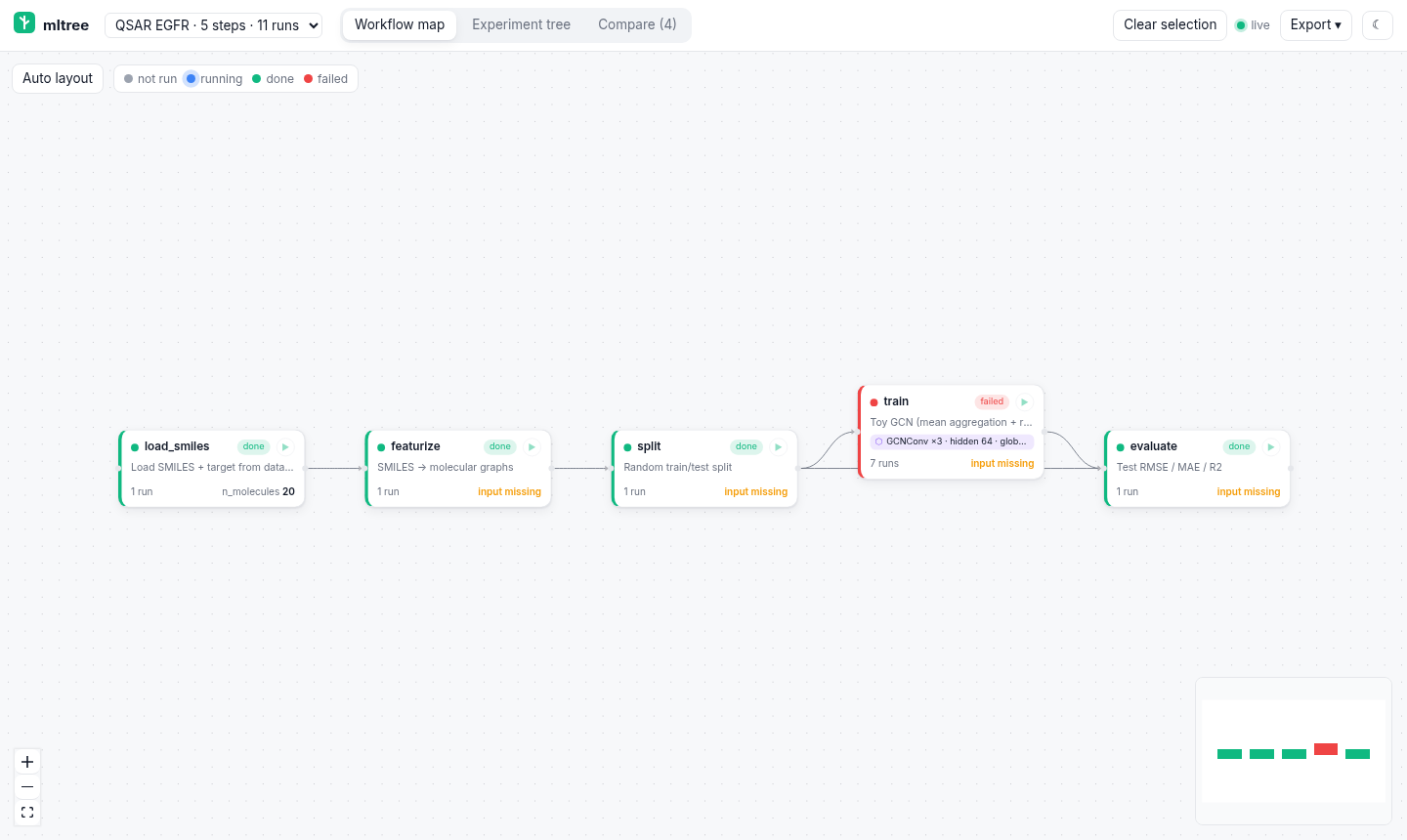1407x840 pixels.
Task: Click n_molecules 20 on load_smiles node
Action: [258, 492]
